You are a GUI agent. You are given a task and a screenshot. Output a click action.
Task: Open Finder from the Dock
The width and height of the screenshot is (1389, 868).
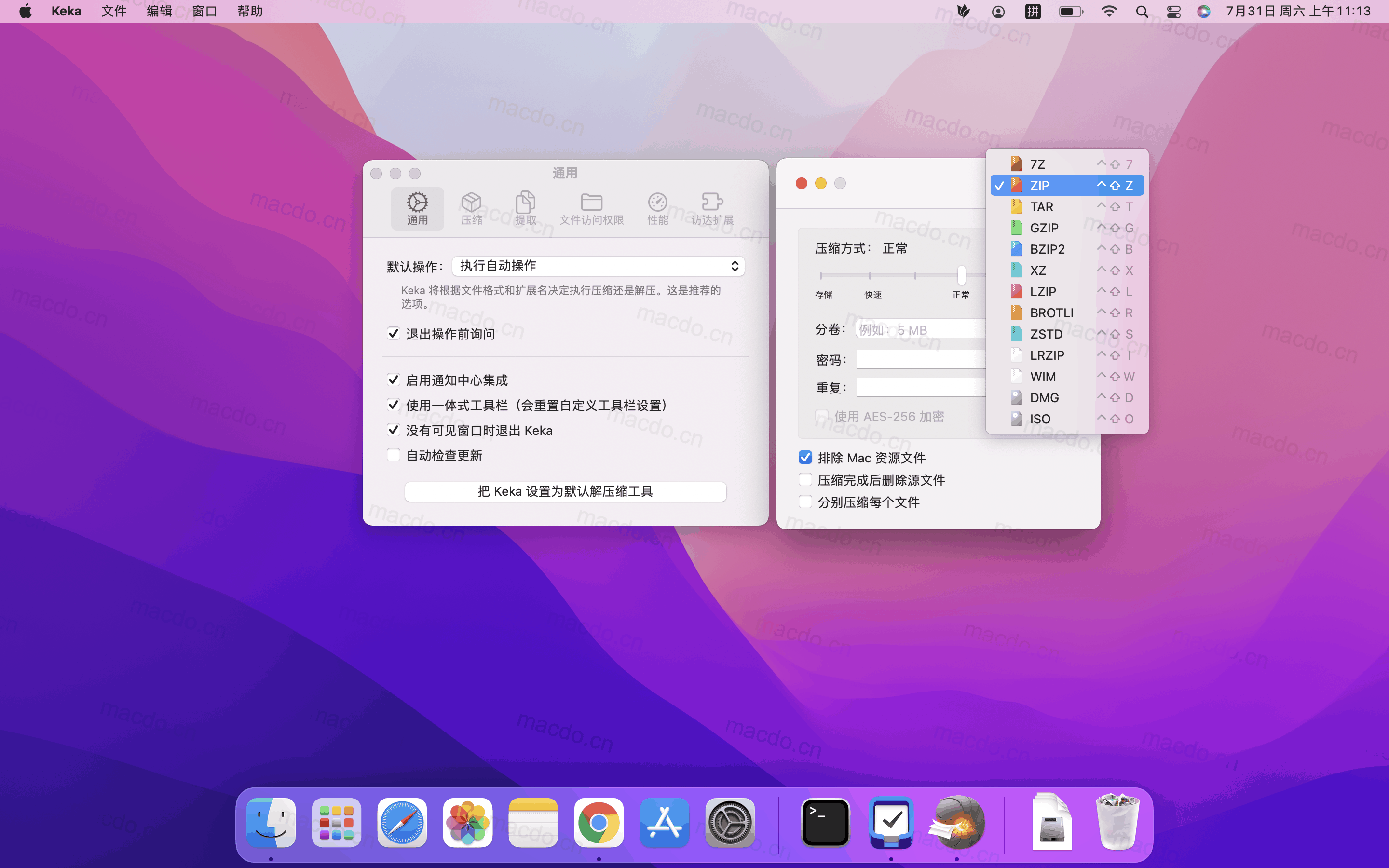click(271, 822)
